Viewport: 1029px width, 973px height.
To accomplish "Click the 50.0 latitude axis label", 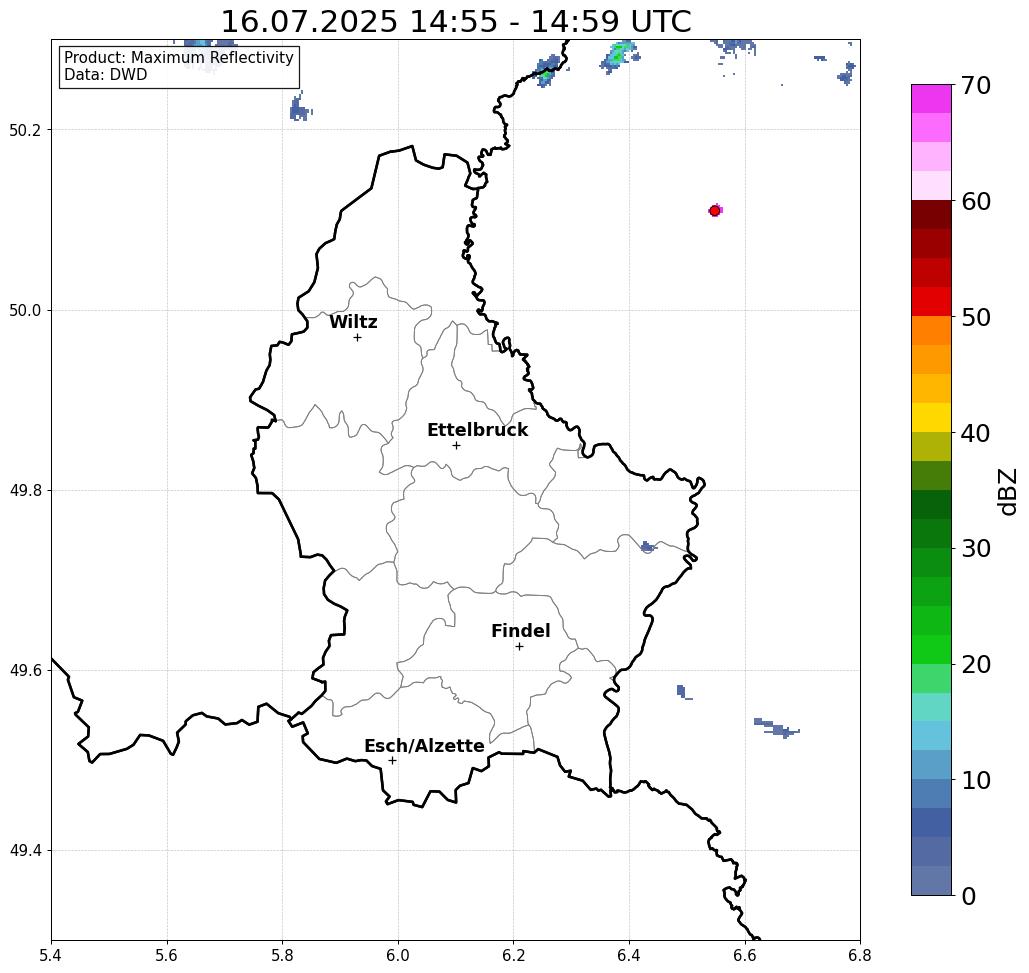I will click(25, 310).
